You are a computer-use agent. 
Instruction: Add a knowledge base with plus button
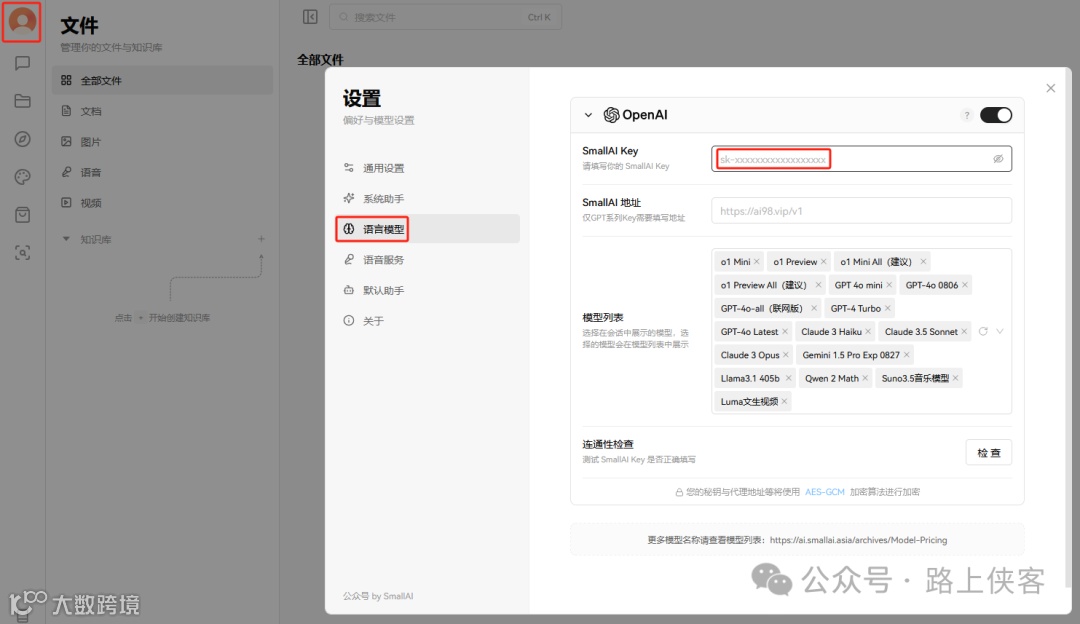pos(261,239)
